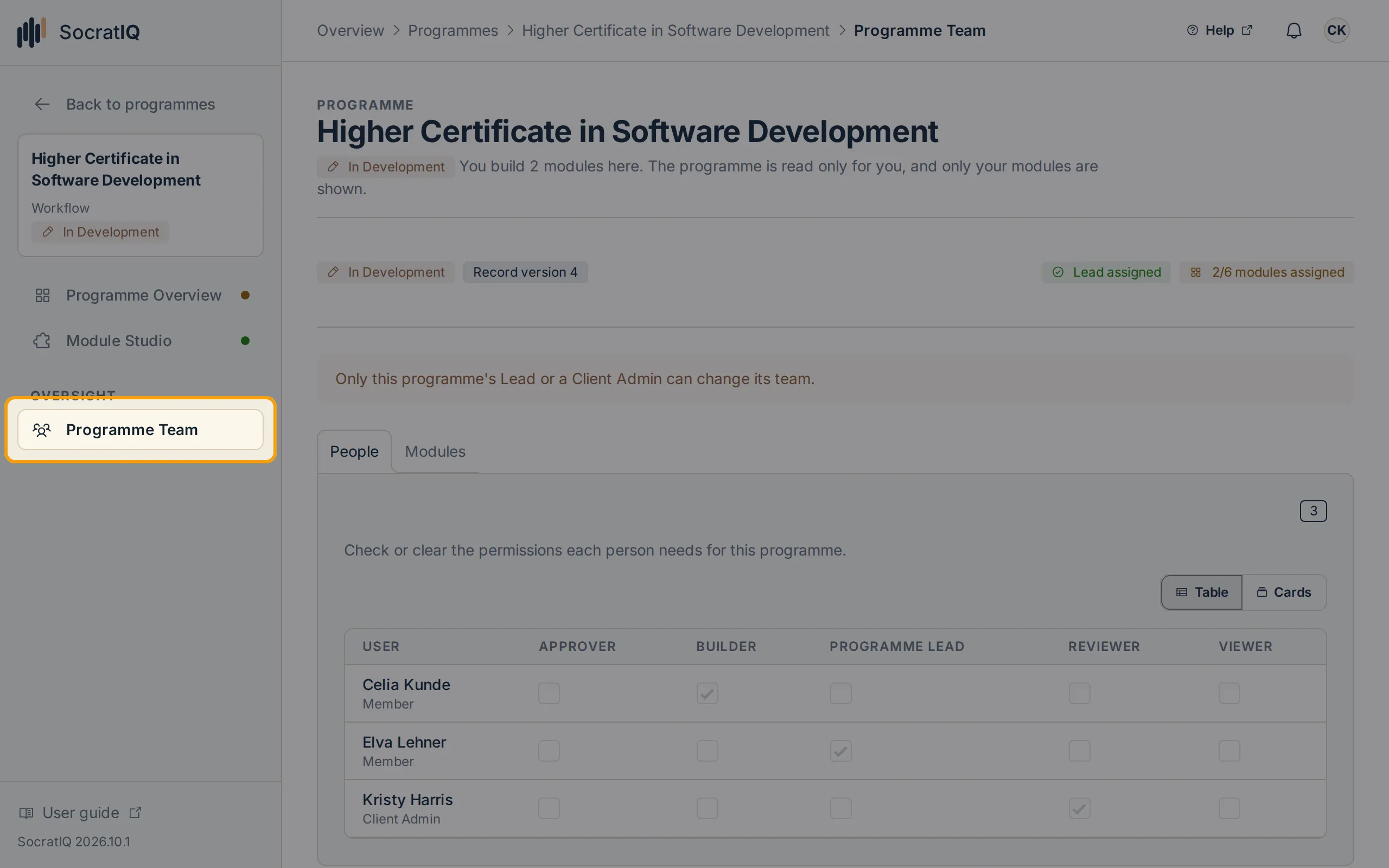1389x868 pixels.
Task: Click the Record version 4 badge
Action: click(x=525, y=272)
